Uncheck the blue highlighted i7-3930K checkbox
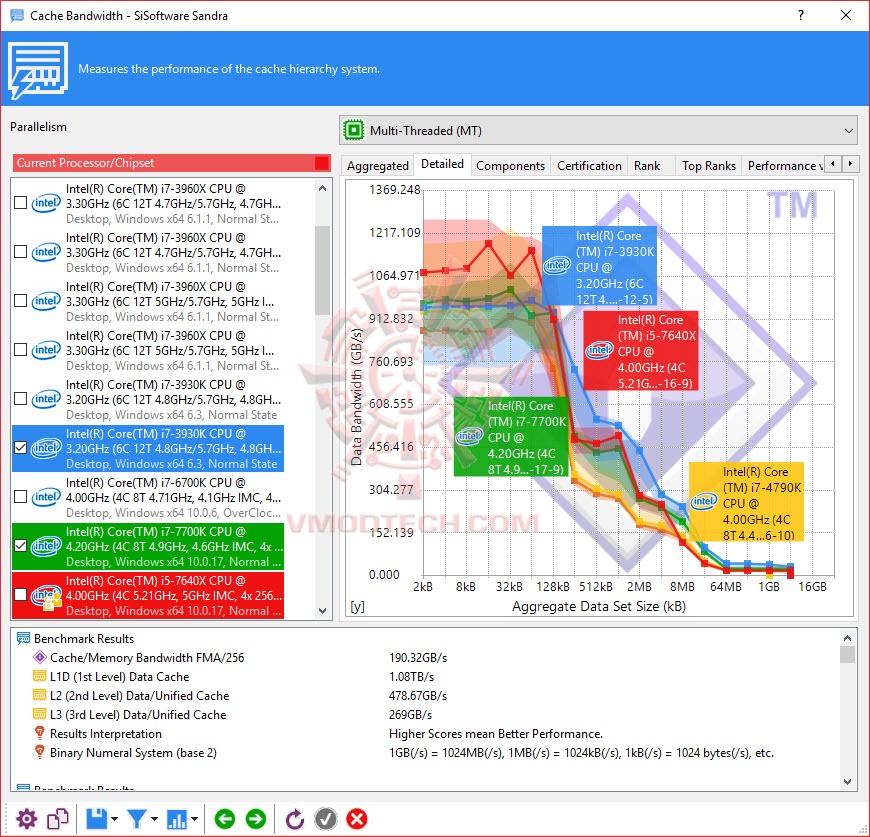870x837 pixels. [x=21, y=447]
